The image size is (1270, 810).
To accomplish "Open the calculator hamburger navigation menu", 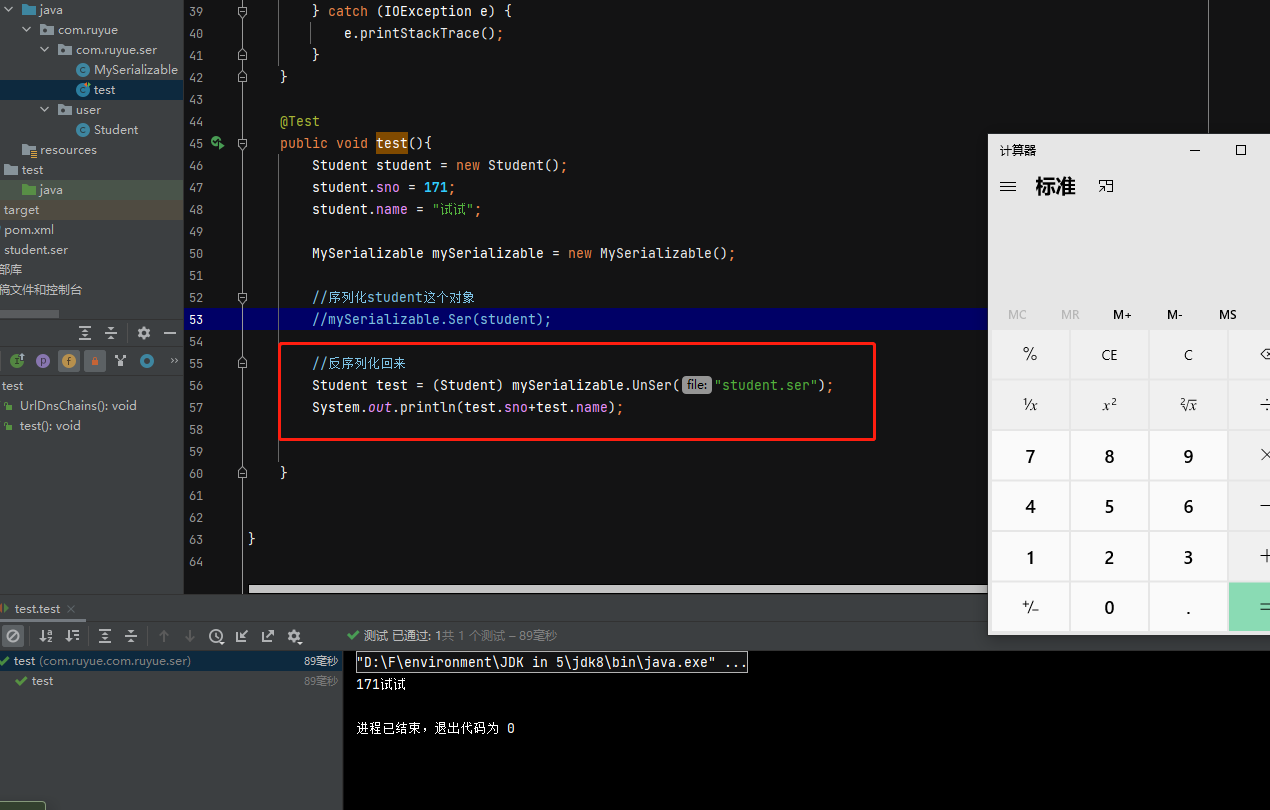I will click(x=1008, y=187).
